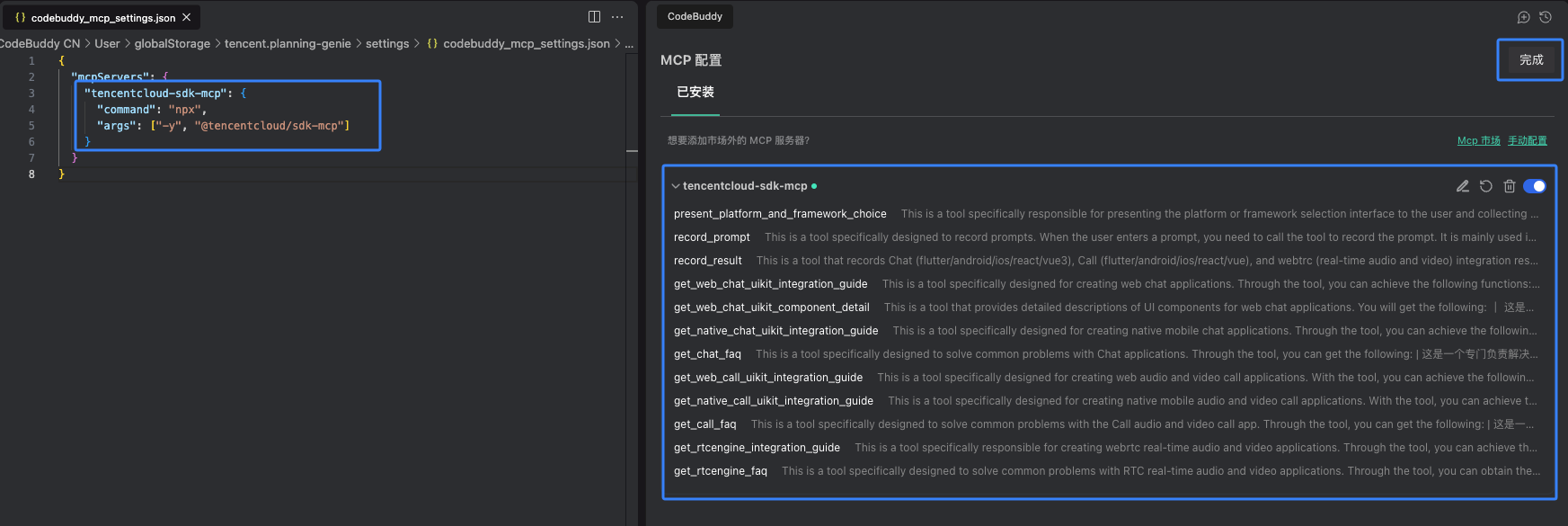This screenshot has width=1568, height=526.
Task: Delete the tencentcloud-sdk-mcp server with trash icon
Action: (x=1510, y=186)
